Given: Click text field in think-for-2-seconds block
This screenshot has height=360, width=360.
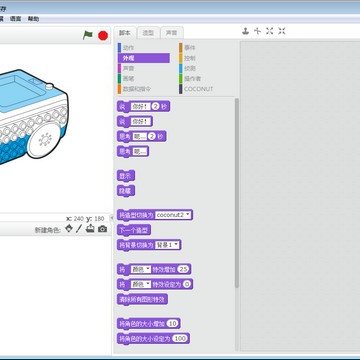Looking at the screenshot, I should point(139,137).
